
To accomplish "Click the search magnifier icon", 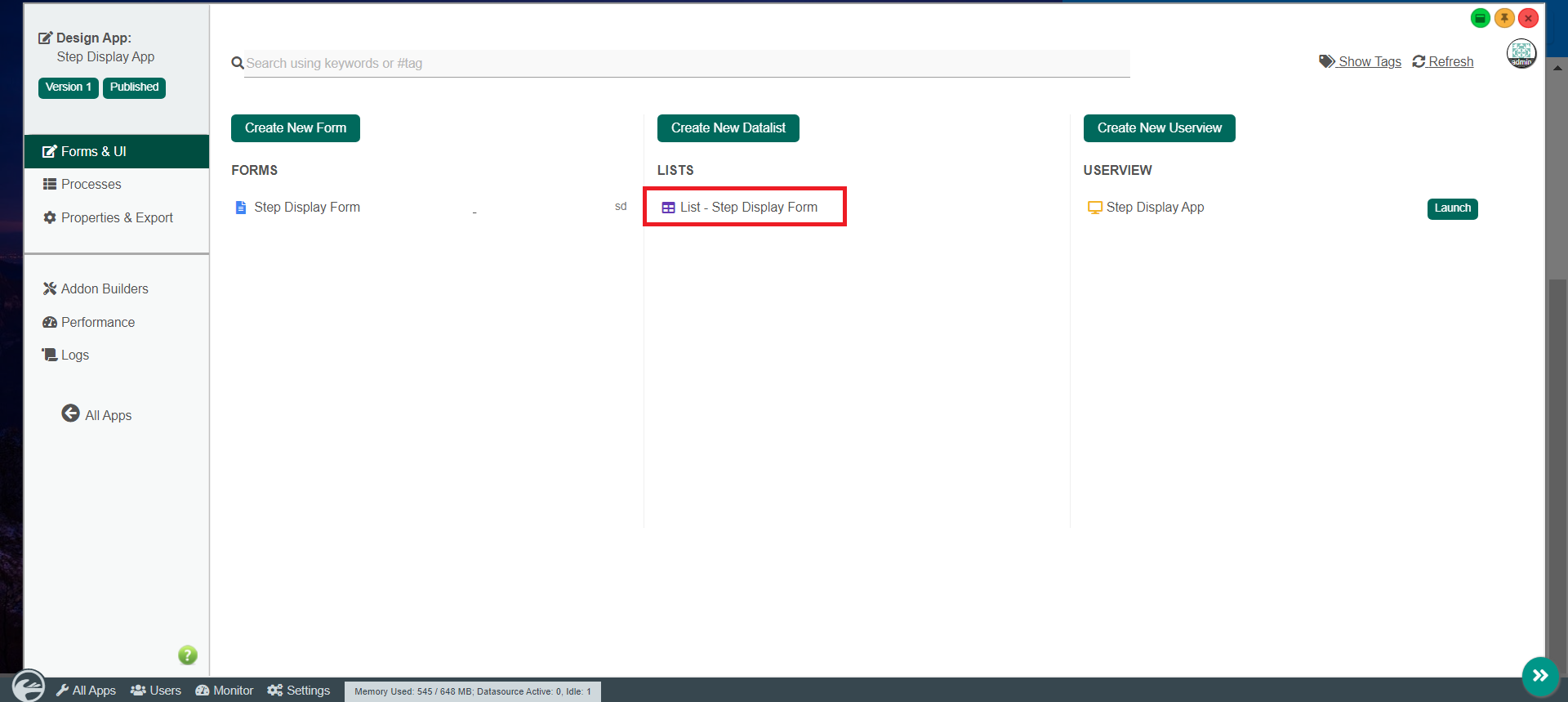I will click(238, 63).
